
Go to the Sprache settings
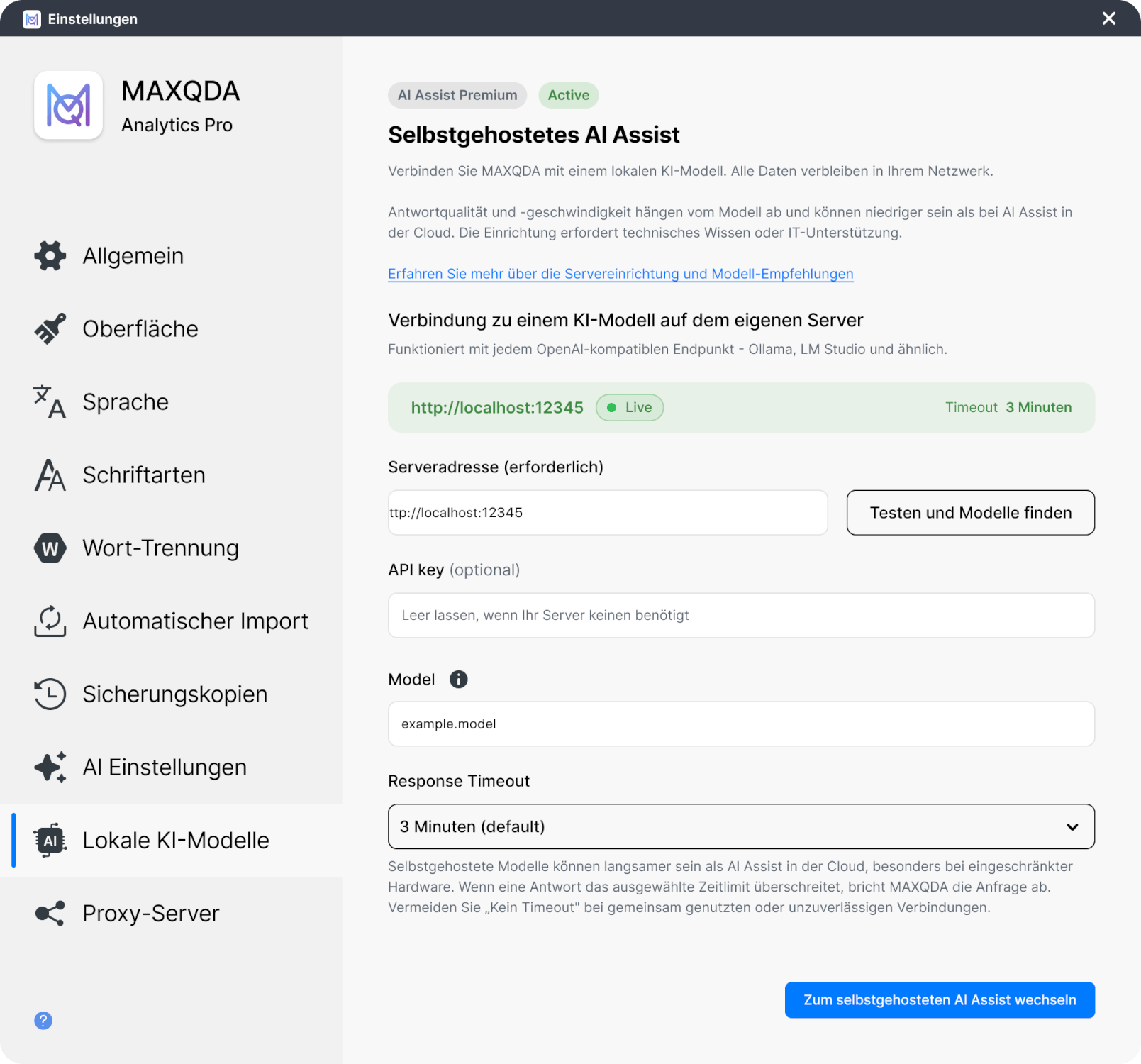(171, 402)
